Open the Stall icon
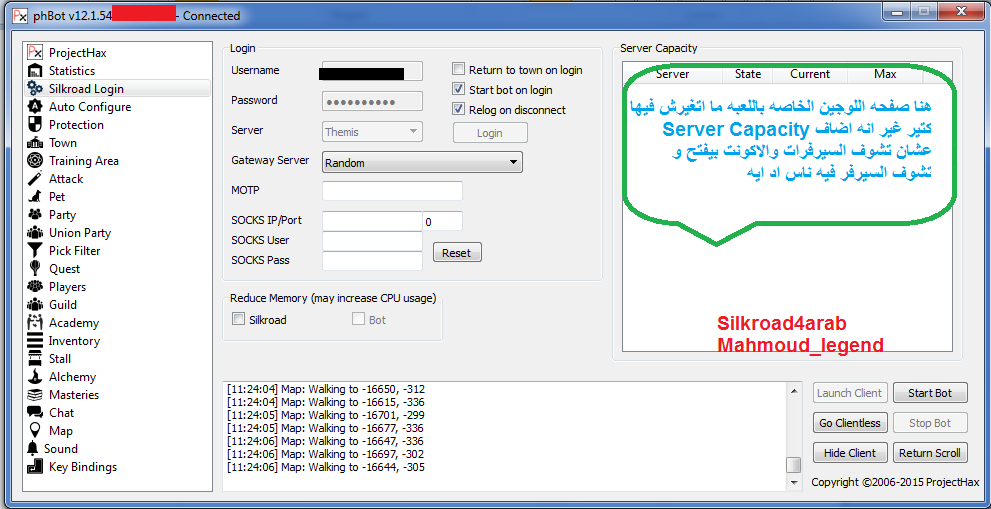The height and width of the screenshot is (509, 991). coord(35,359)
